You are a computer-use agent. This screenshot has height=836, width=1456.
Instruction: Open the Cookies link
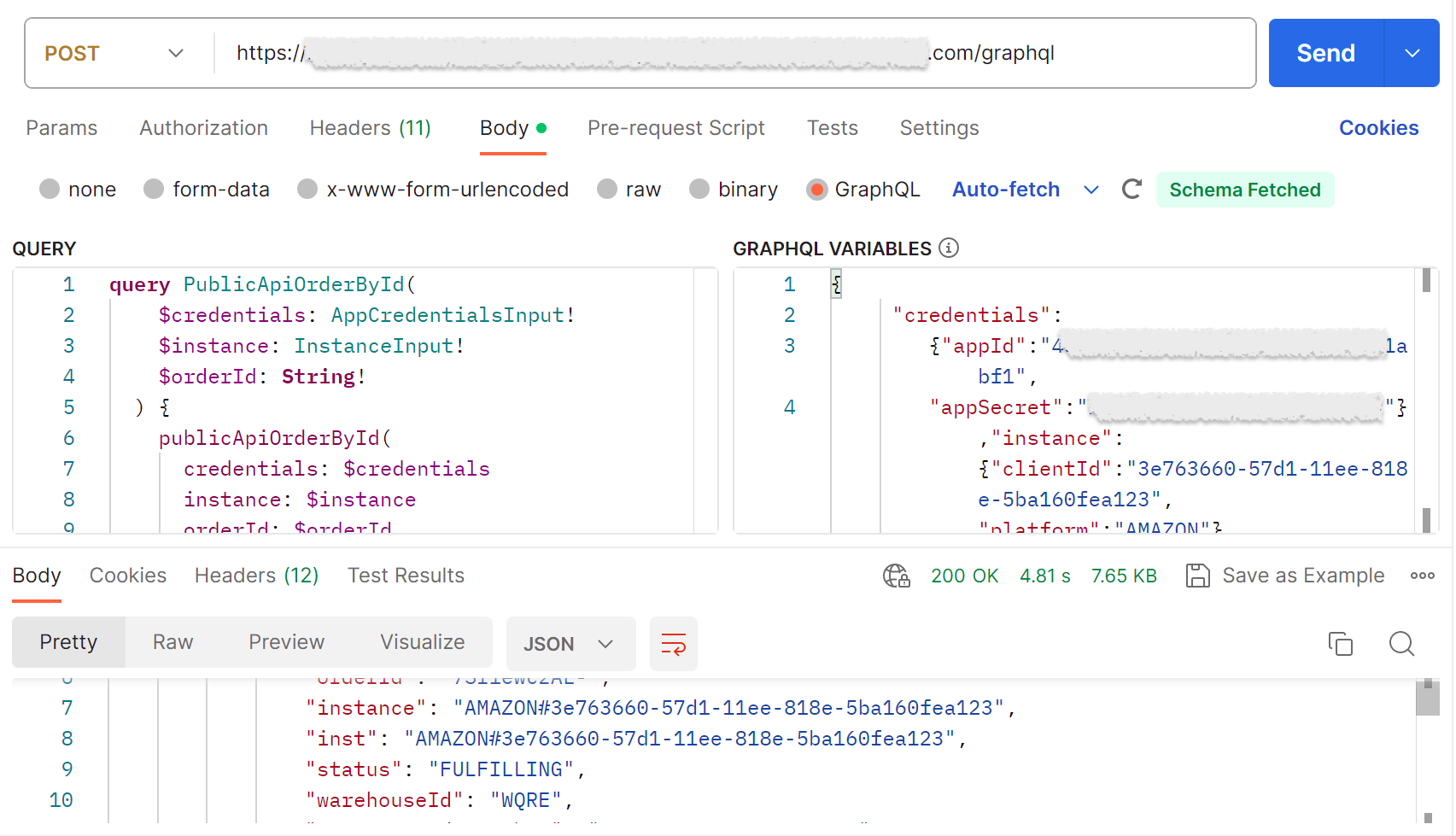1377,128
